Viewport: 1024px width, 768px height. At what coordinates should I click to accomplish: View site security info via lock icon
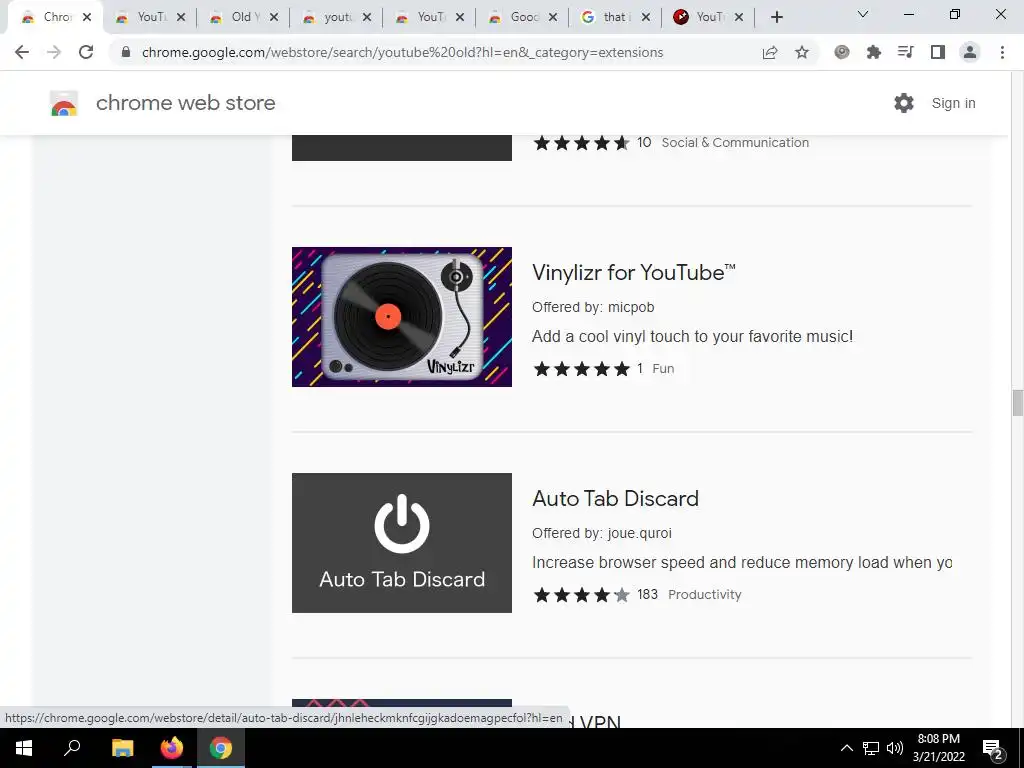point(126,52)
